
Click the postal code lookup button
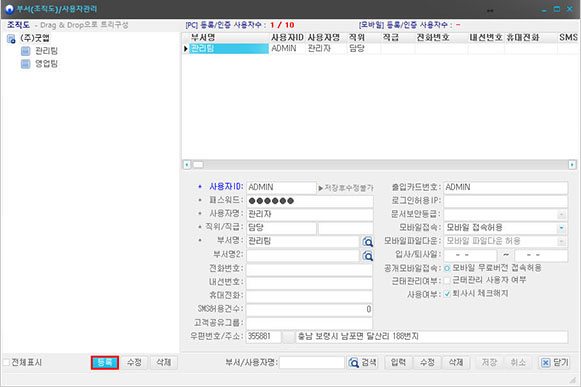pos(288,337)
